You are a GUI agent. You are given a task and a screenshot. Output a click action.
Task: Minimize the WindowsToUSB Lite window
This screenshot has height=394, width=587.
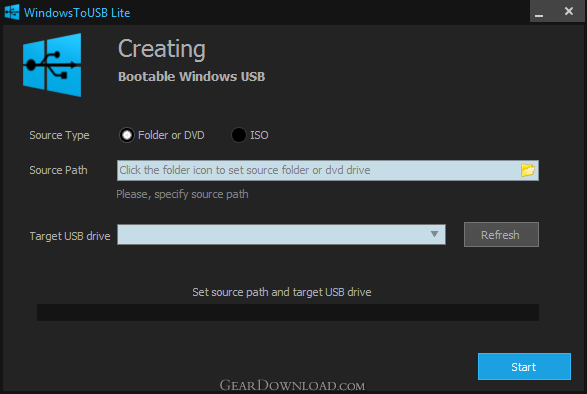click(x=539, y=12)
